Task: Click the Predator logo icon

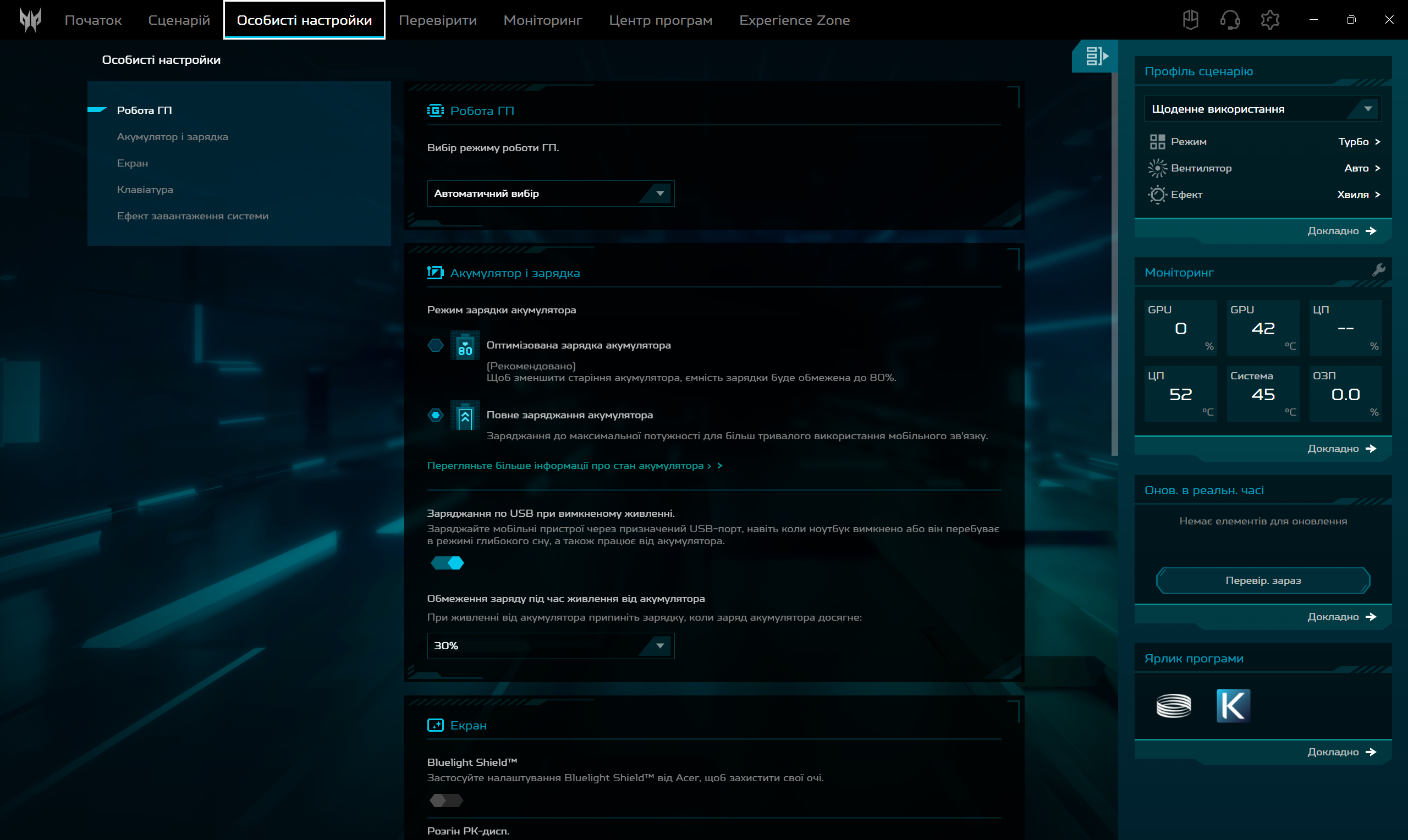Action: point(30,20)
